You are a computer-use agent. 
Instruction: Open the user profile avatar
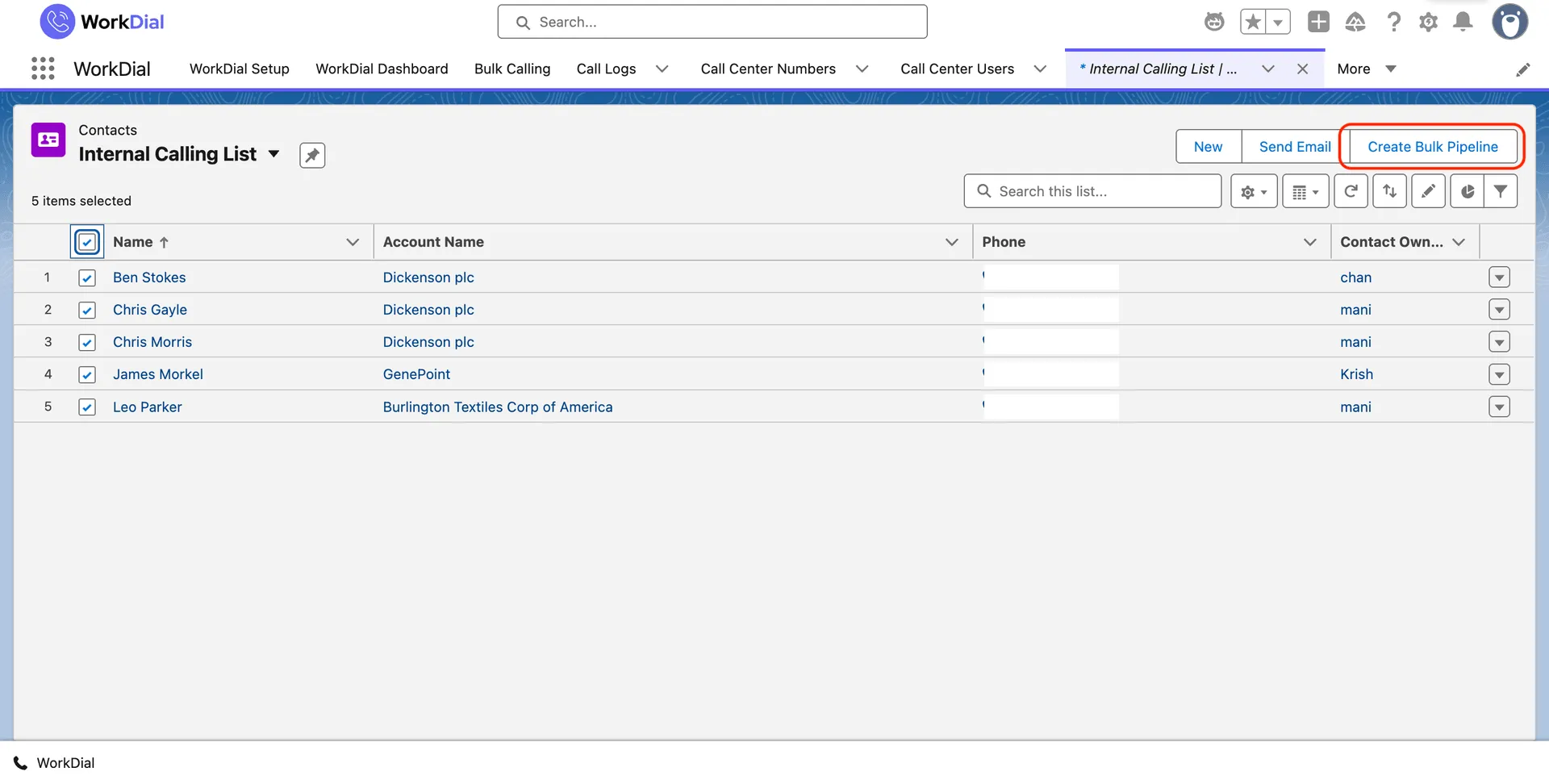pos(1509,22)
